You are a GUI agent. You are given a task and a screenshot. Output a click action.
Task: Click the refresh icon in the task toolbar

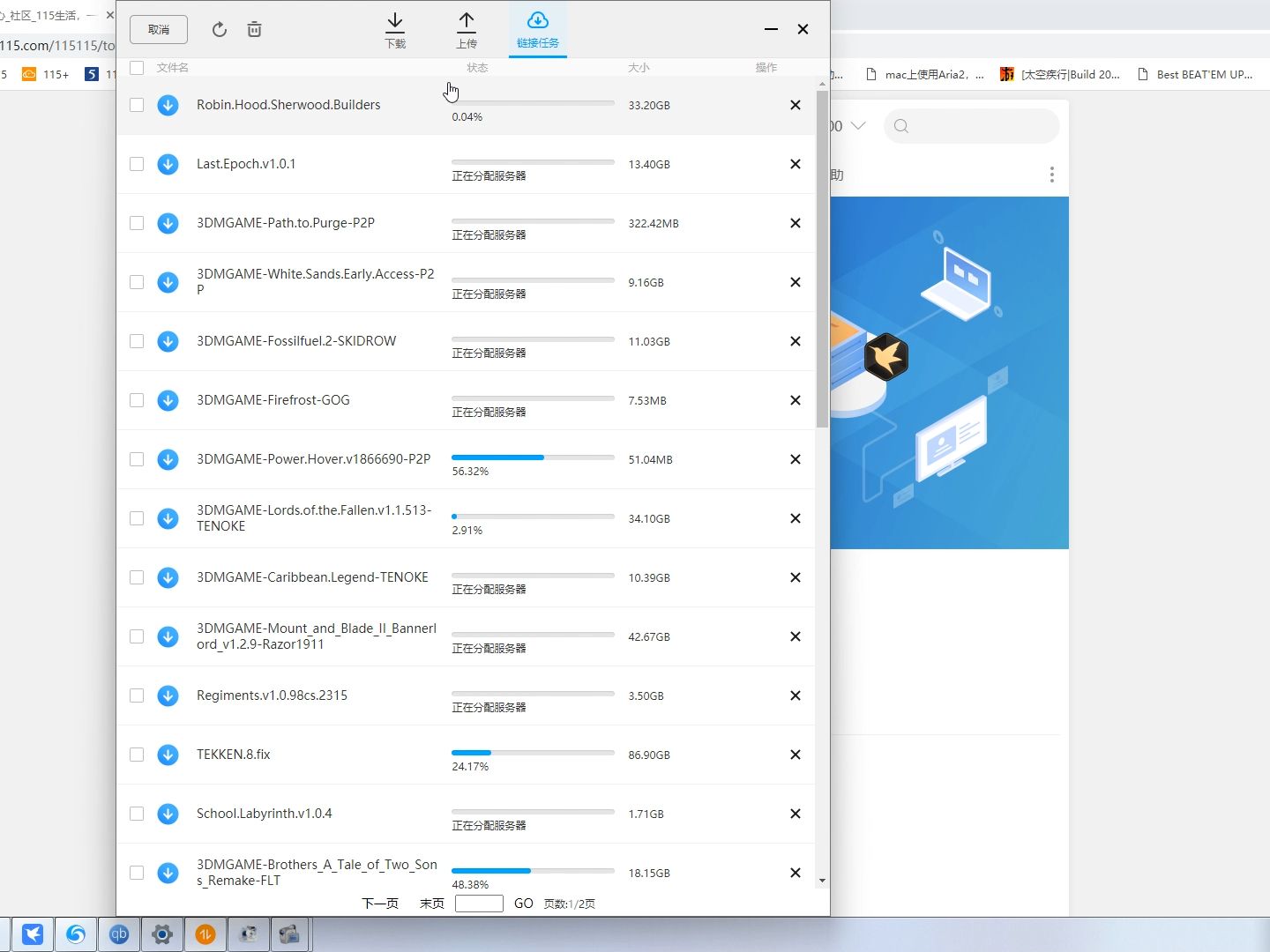click(220, 29)
